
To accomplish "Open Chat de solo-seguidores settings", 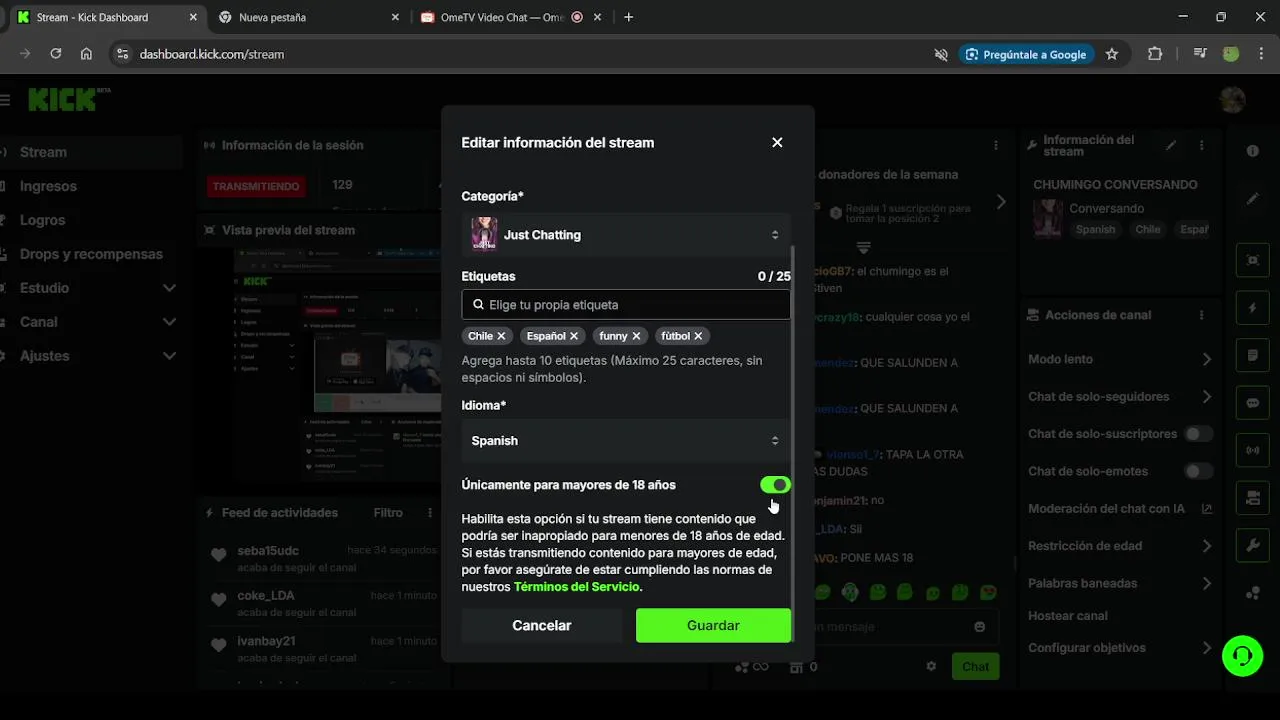I will 1120,397.
